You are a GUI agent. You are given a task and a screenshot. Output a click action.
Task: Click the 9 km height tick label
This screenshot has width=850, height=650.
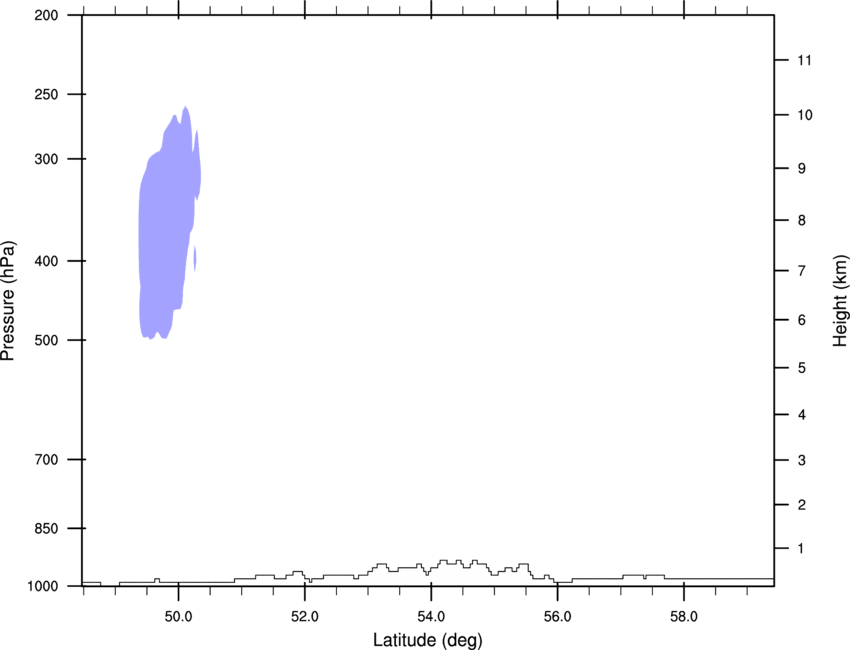coord(802,169)
